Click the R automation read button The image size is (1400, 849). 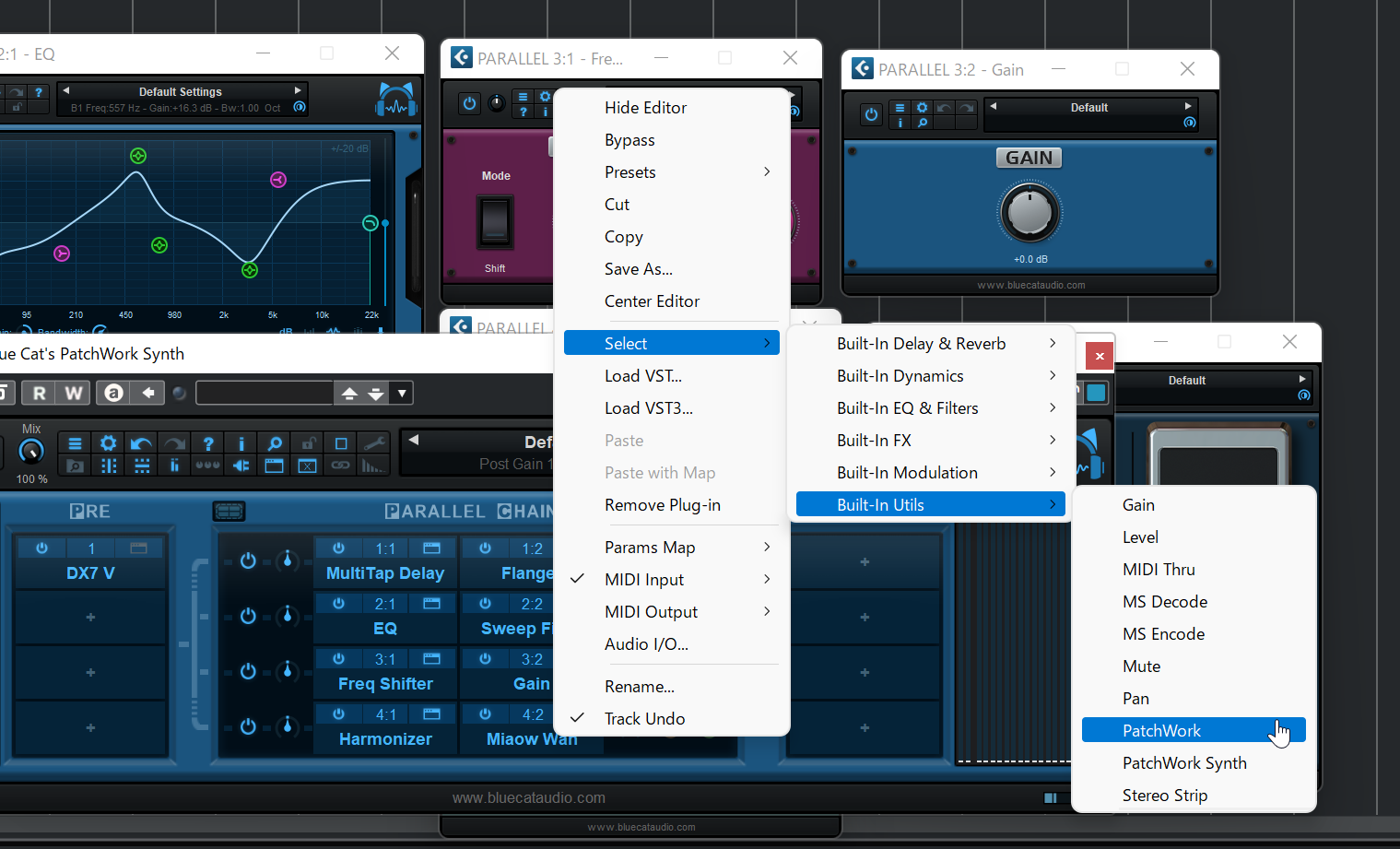[39, 393]
